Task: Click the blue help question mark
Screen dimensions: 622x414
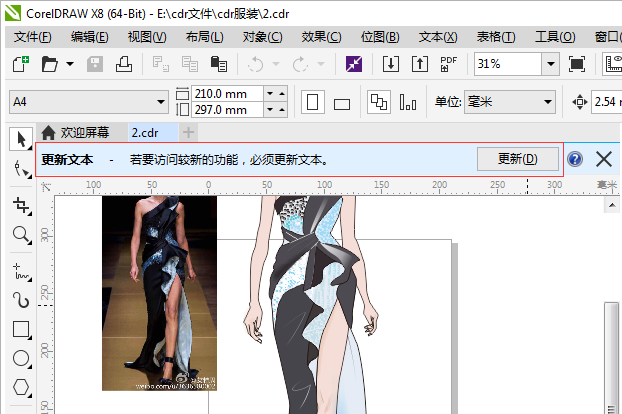Action: pyautogui.click(x=575, y=159)
